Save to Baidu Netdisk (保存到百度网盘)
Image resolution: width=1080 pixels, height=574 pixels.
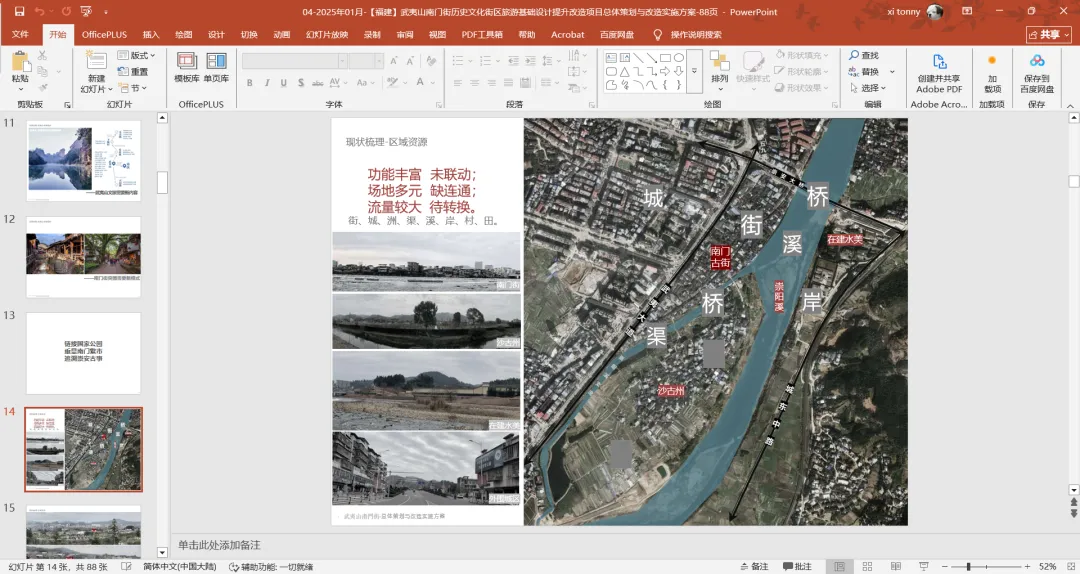coord(1036,66)
